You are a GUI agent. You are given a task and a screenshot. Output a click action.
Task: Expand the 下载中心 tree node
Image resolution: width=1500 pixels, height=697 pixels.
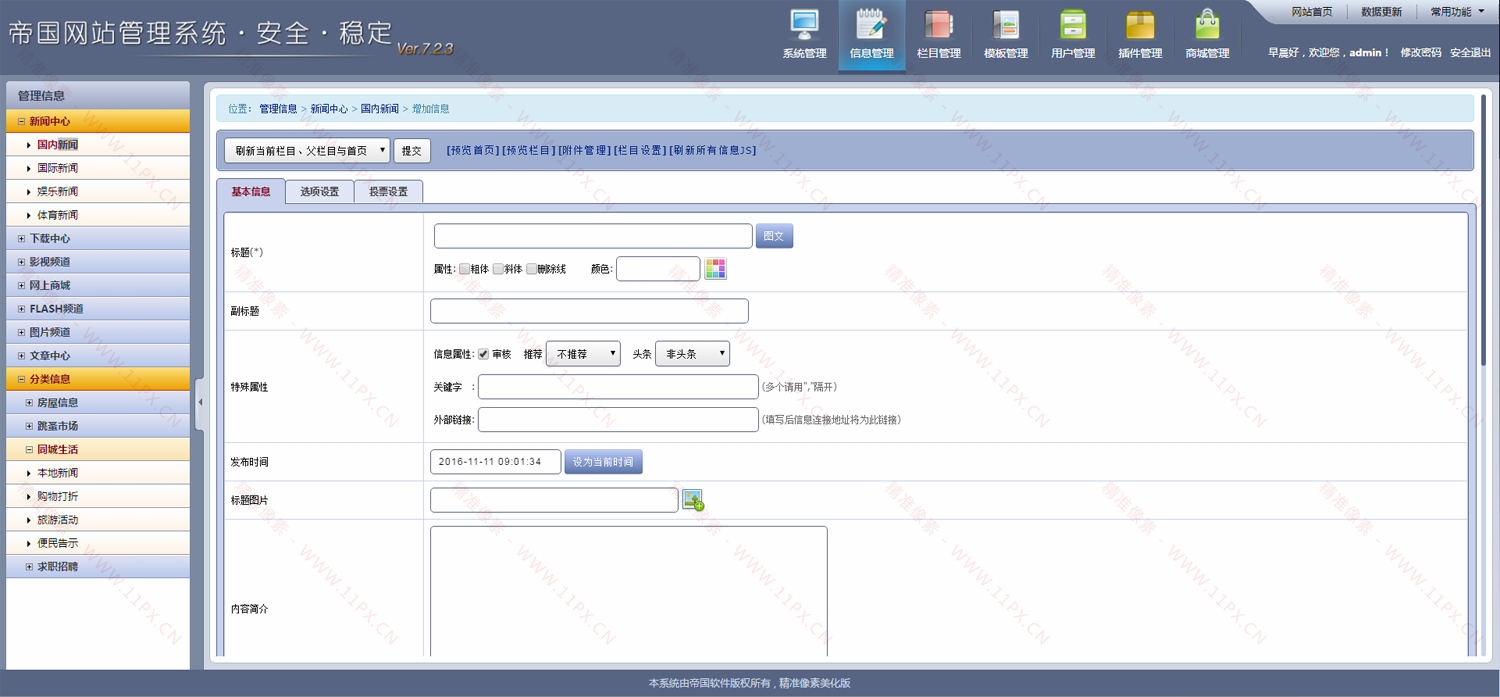coord(22,239)
